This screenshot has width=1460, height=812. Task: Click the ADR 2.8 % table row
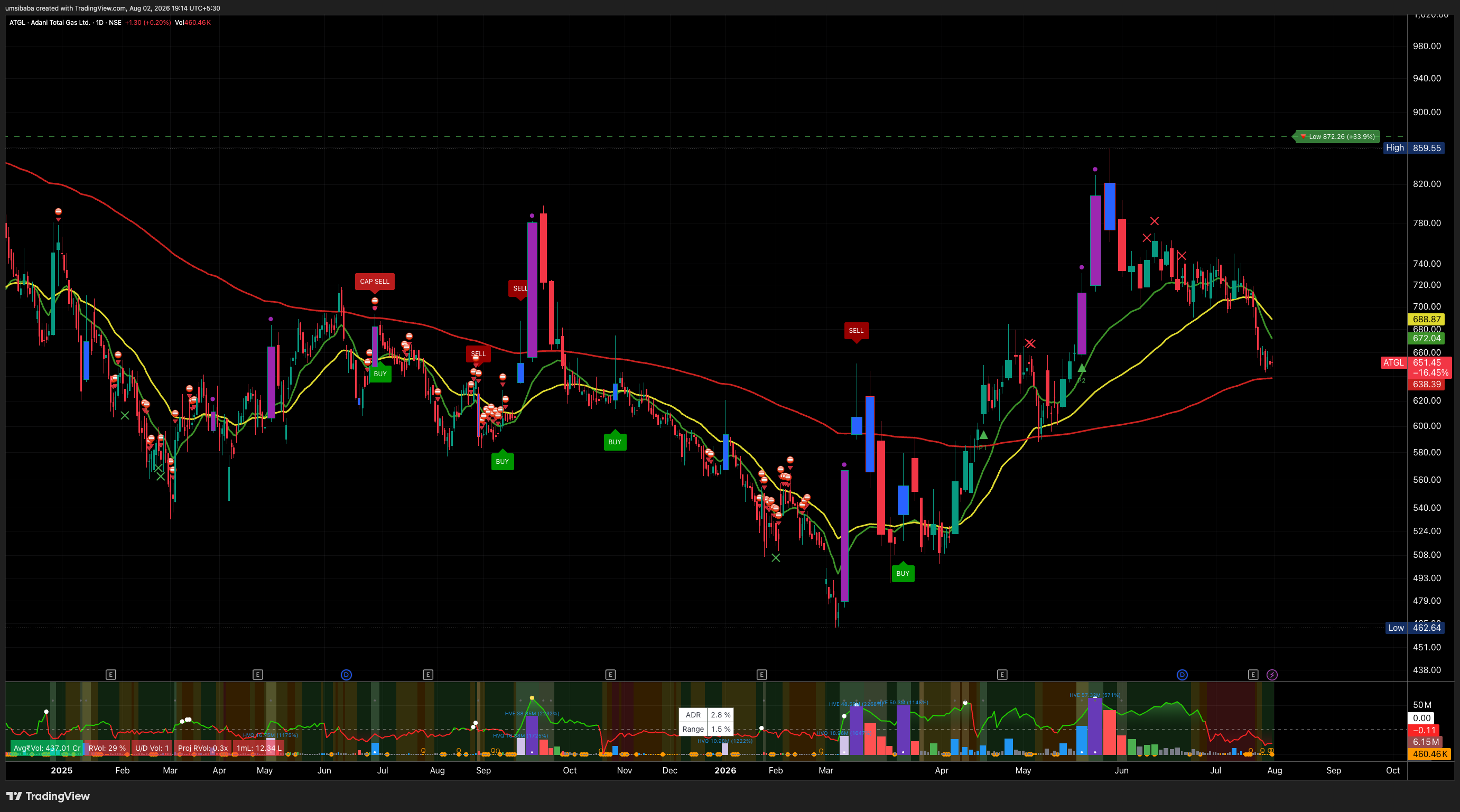point(706,715)
